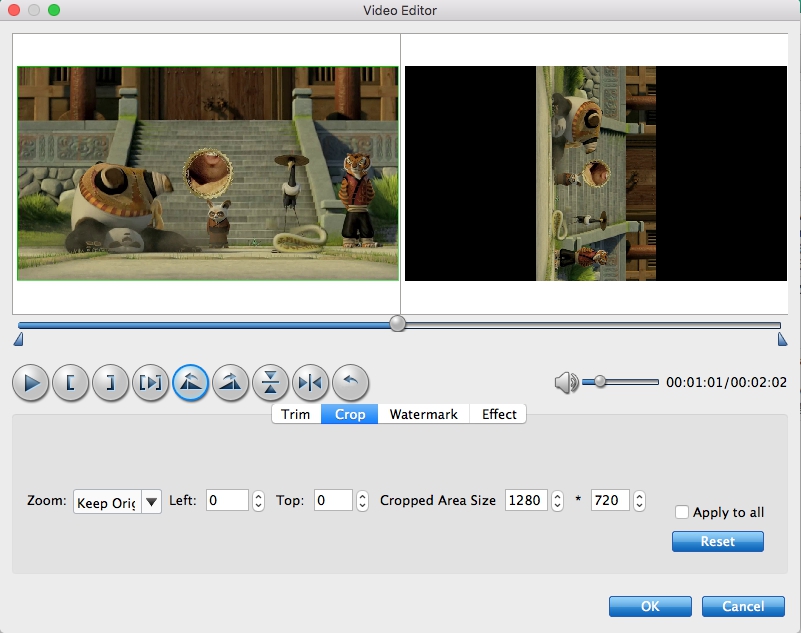This screenshot has height=633, width=801.
Task: Rotate video counterclockwise (highlighted rotate button)
Action: (x=191, y=383)
